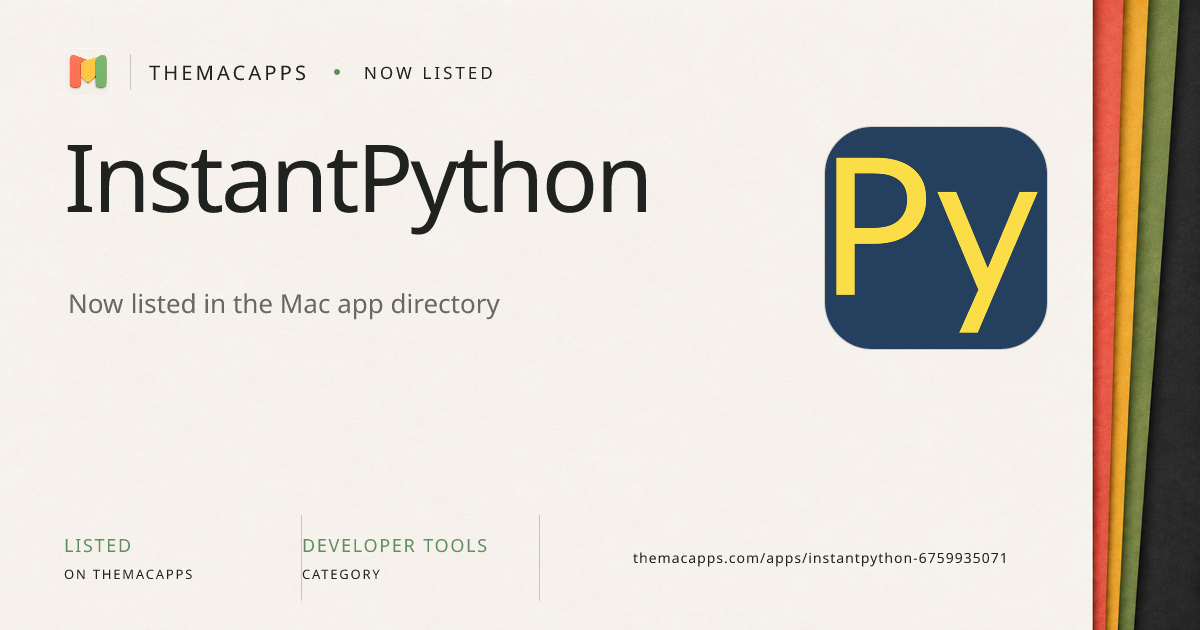Click the InstantPython Py app icon
The height and width of the screenshot is (630, 1200).
pos(936,238)
